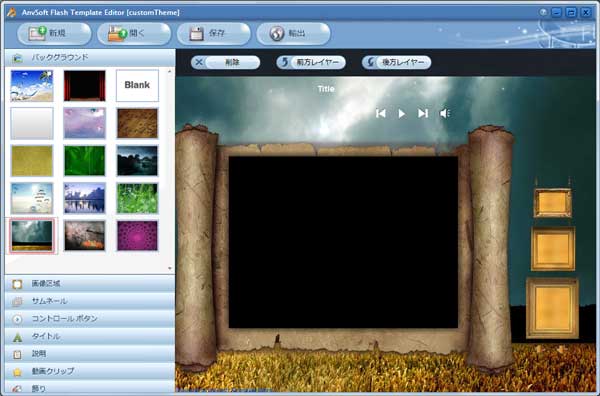Choose the green leaves background thumbnail
This screenshot has width=600, height=396.
[x=85, y=160]
